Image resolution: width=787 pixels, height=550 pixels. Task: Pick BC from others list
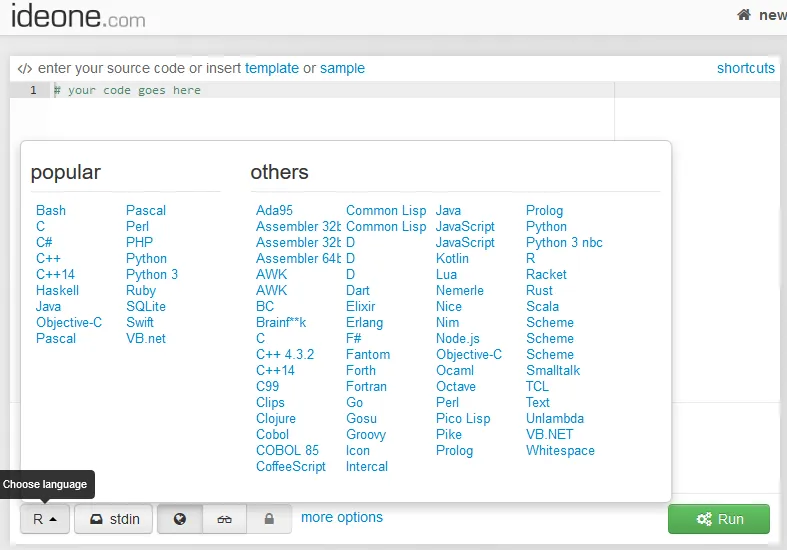click(x=265, y=307)
